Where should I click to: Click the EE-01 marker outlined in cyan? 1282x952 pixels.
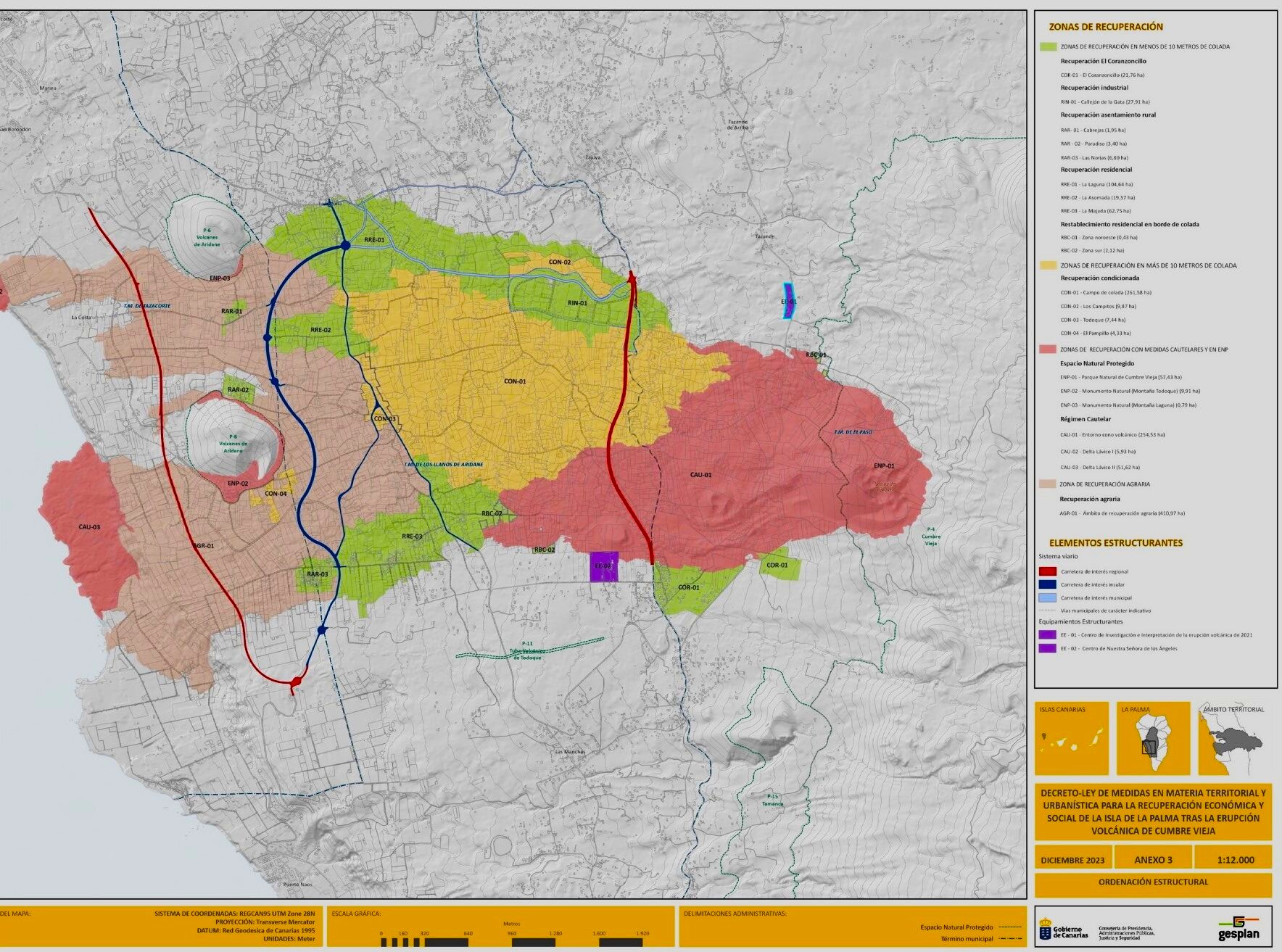(788, 301)
